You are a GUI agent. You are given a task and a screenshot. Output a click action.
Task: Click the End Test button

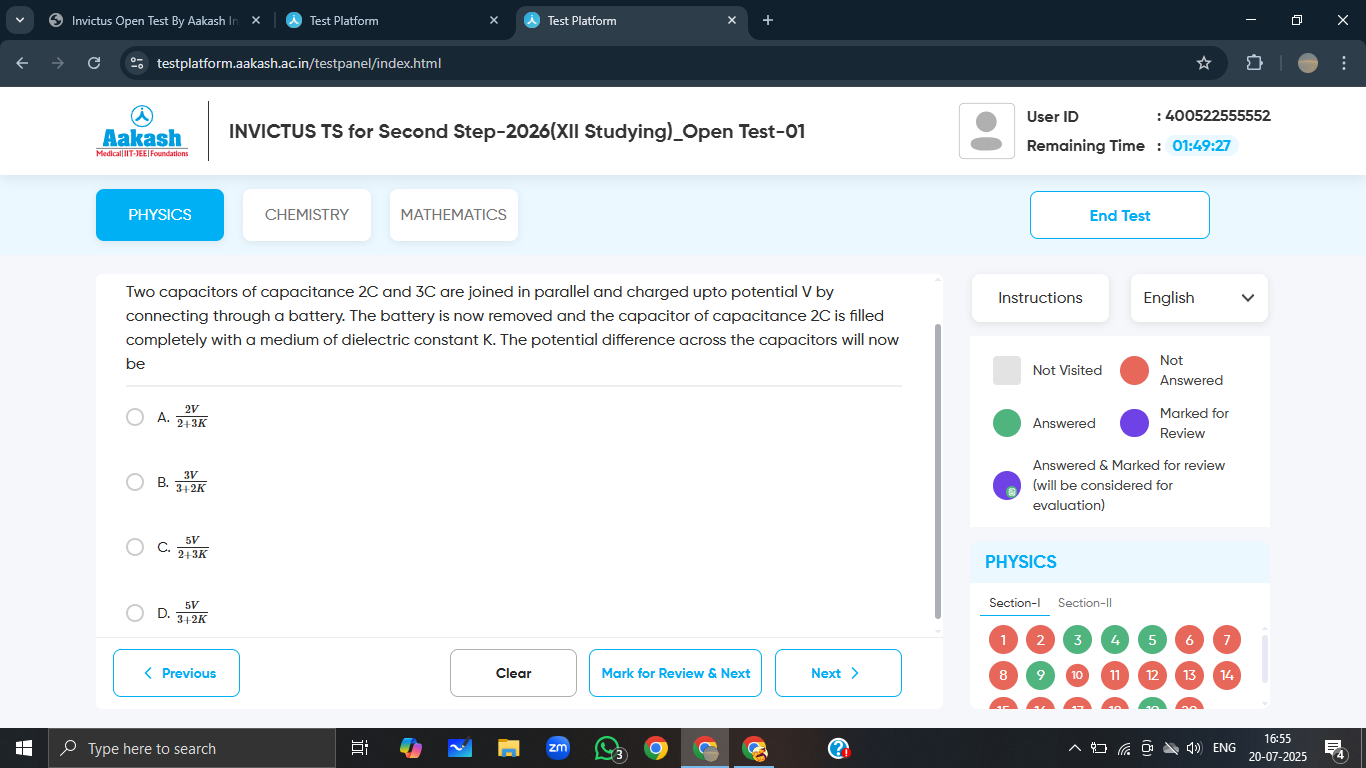tap(1119, 215)
